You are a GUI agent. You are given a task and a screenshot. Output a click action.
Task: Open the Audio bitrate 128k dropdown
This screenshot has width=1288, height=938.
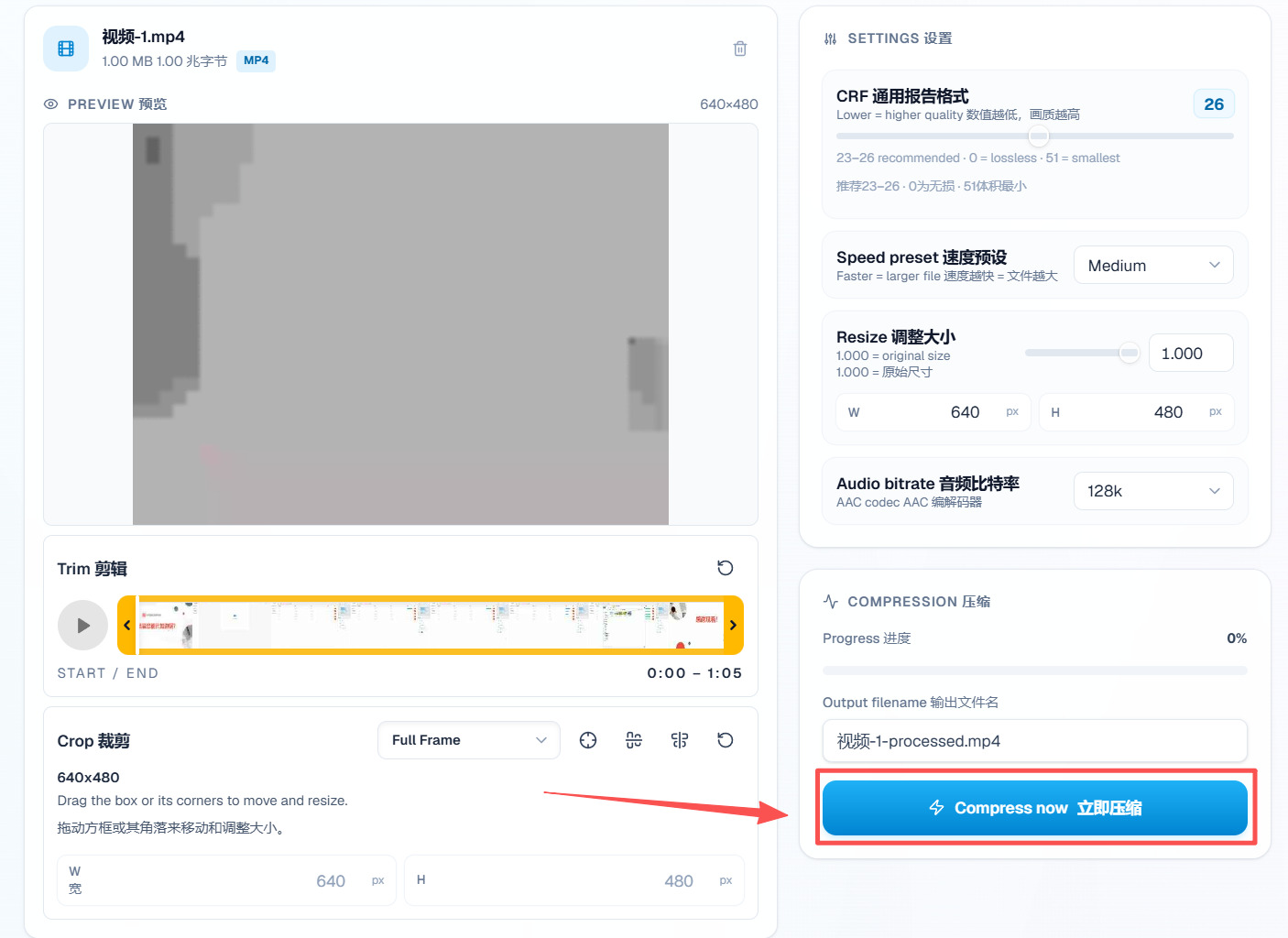1153,491
